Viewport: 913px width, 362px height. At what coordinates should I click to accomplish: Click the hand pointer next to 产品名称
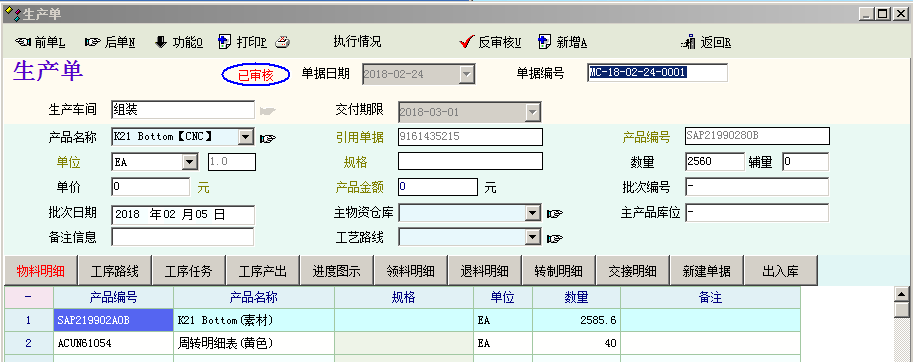[268, 138]
